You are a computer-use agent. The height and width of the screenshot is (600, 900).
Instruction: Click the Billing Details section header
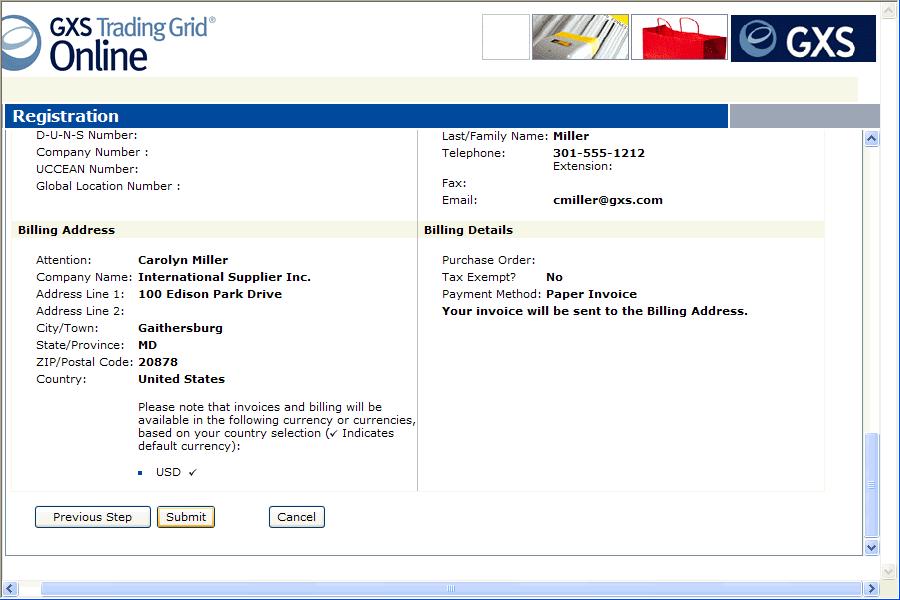[x=468, y=230]
